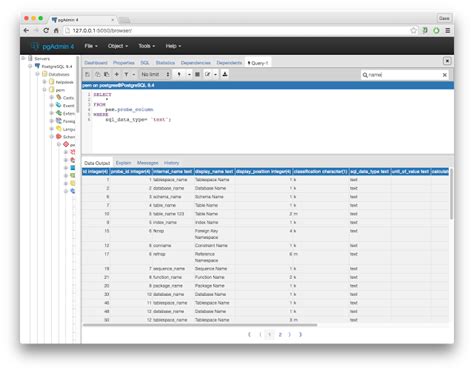Expand the Languages tree node
Screen dimensions: 474x372
52,129
